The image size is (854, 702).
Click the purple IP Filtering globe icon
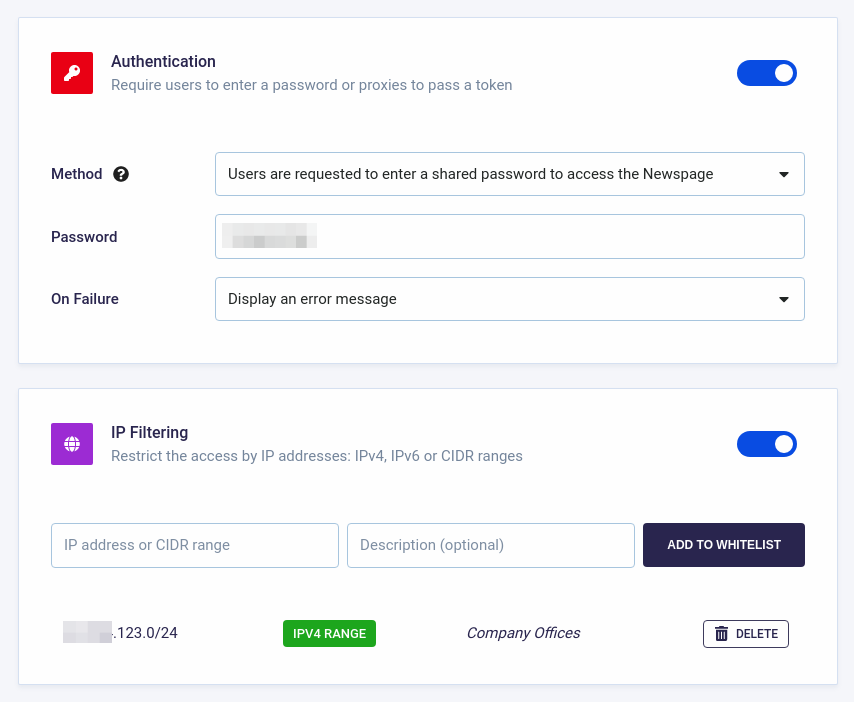[x=72, y=444]
